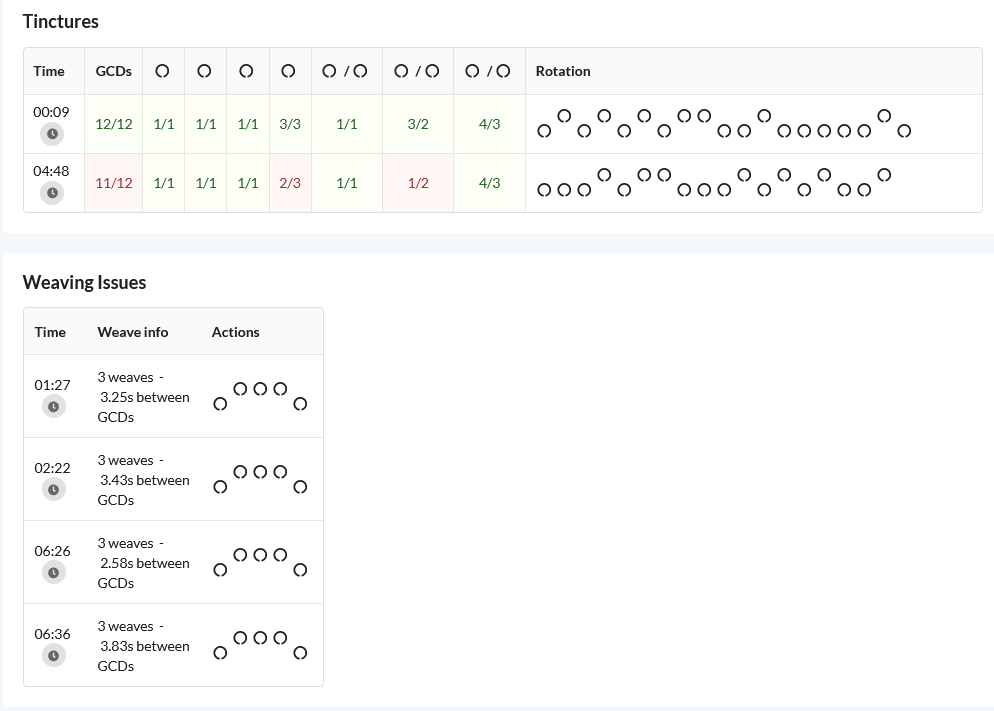Image resolution: width=994 pixels, height=711 pixels.
Task: Click the 06:36 timestamp text
Action: (x=53, y=634)
